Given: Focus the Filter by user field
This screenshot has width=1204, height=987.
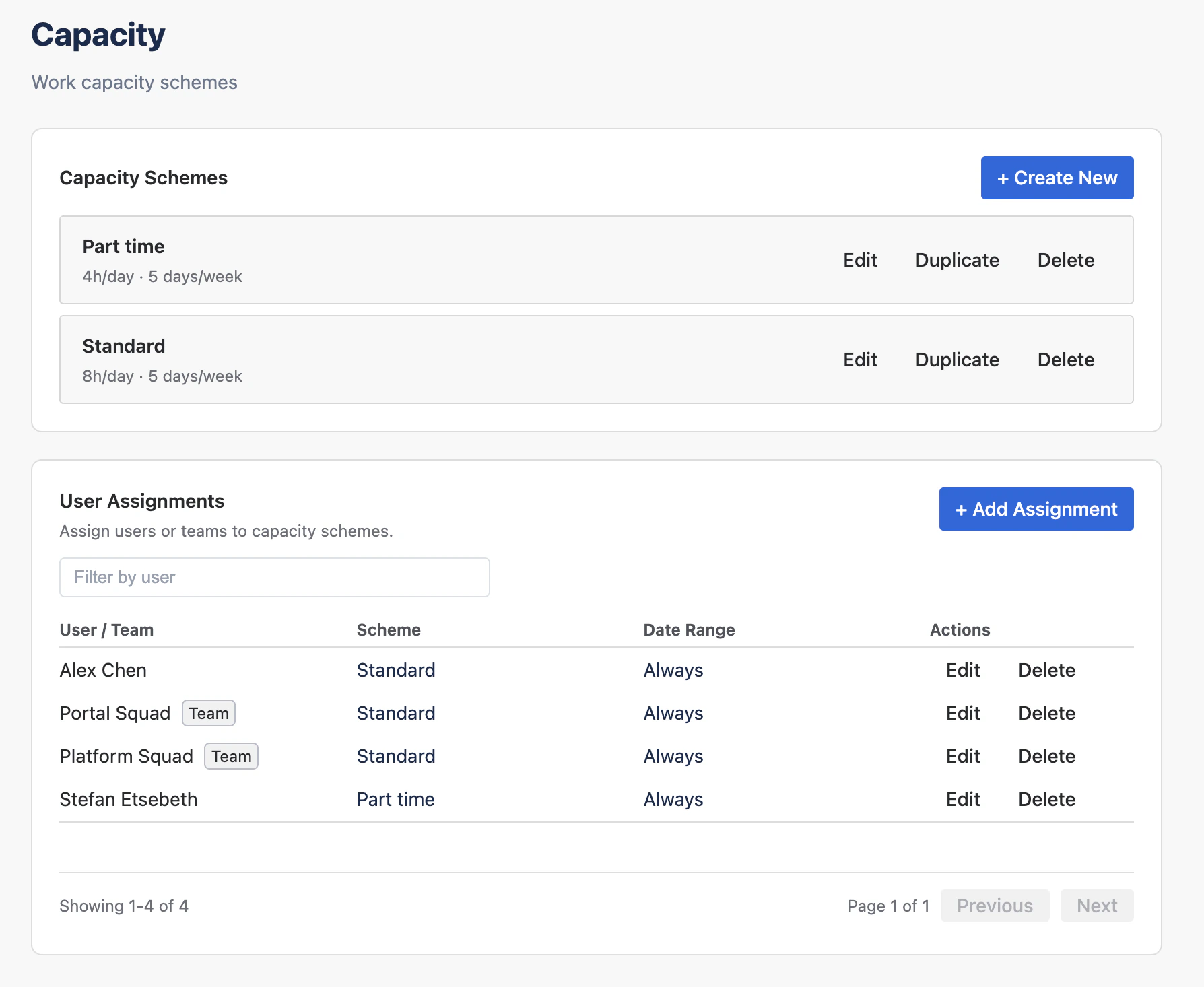Looking at the screenshot, I should click(275, 577).
